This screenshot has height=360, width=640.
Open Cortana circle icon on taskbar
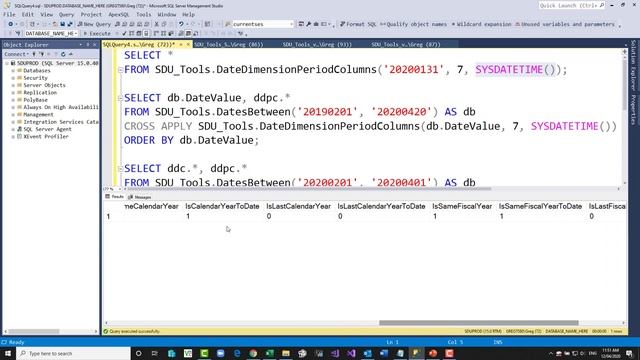(138, 353)
